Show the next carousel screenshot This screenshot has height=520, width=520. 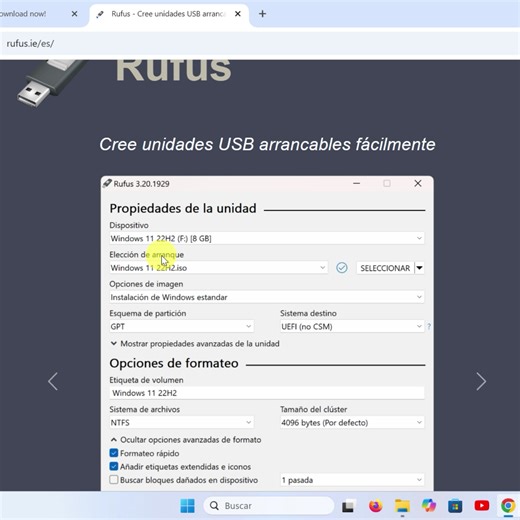click(x=481, y=381)
